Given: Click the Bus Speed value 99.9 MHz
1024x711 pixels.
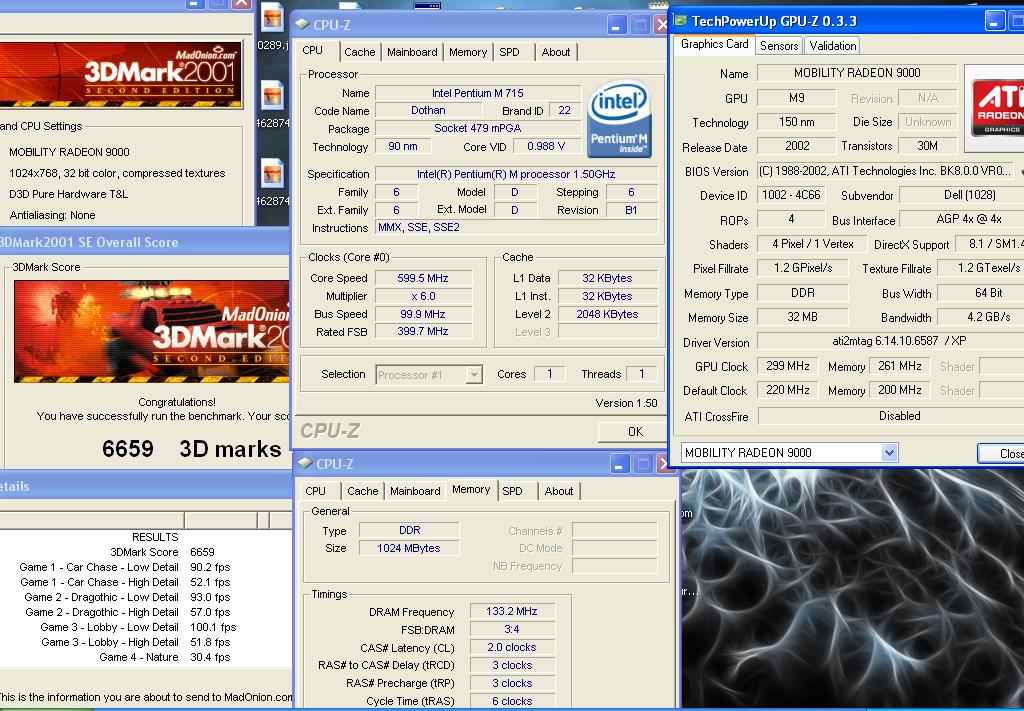Looking at the screenshot, I should coord(423,314).
